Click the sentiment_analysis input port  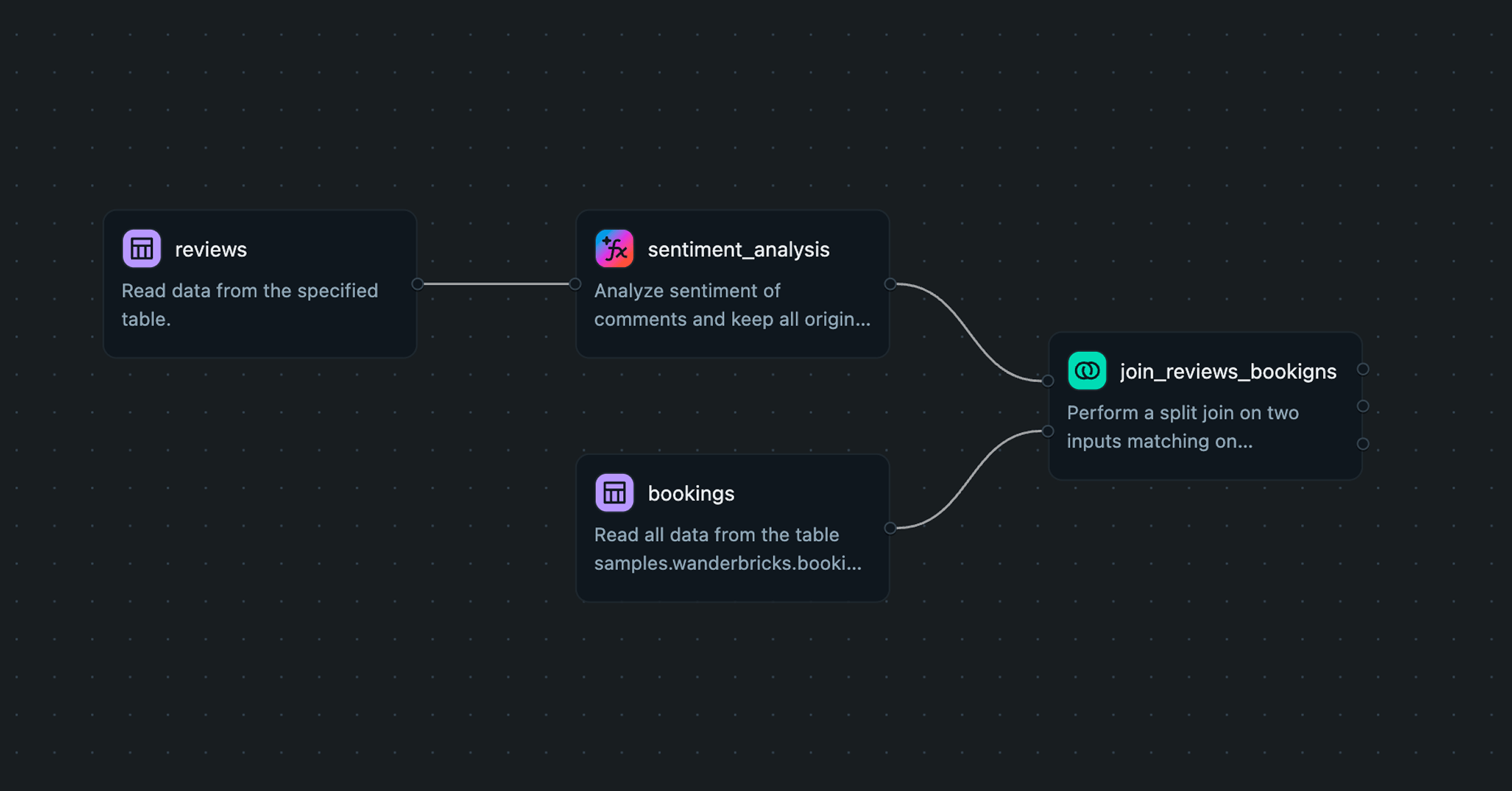click(x=575, y=284)
